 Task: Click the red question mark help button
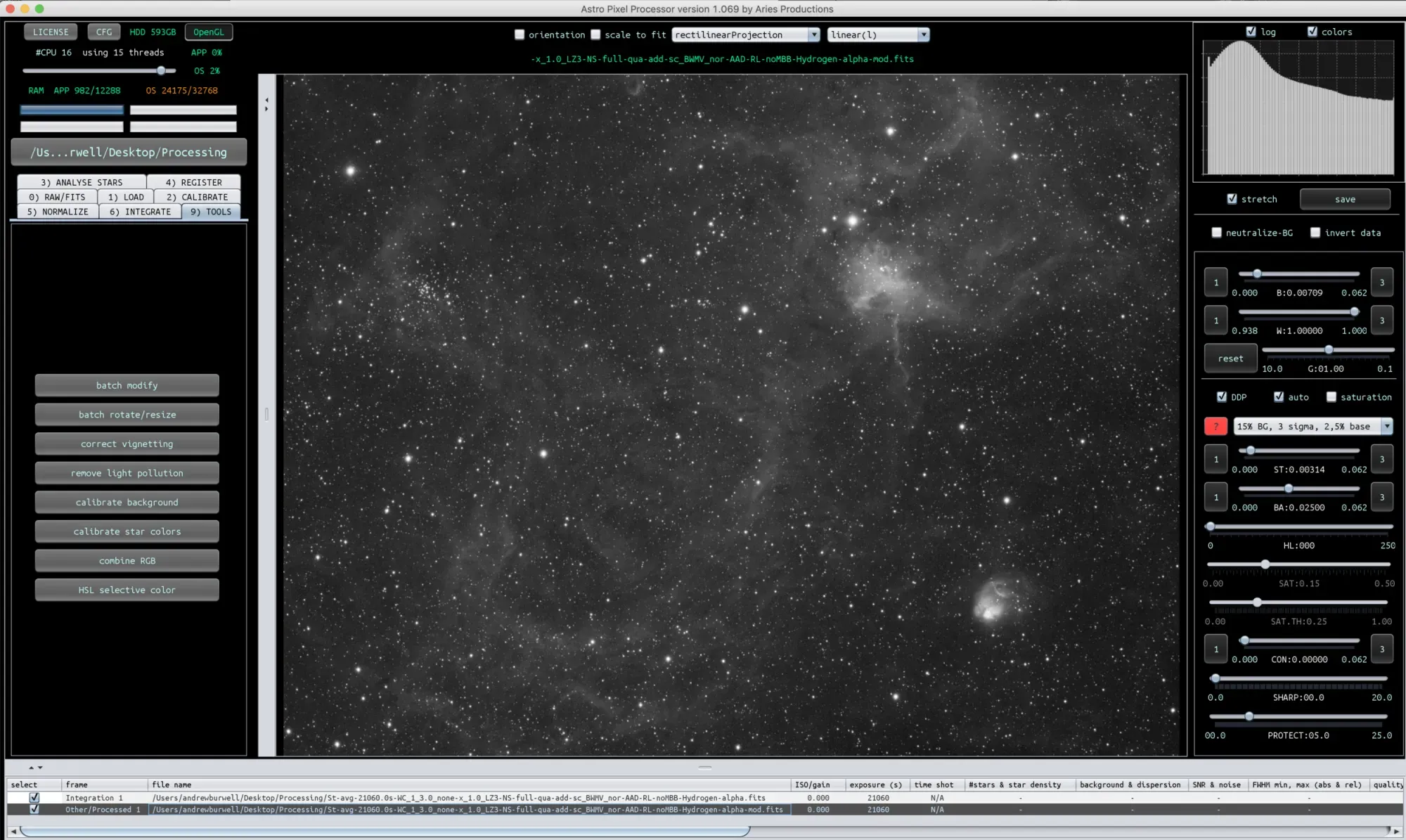pos(1215,426)
